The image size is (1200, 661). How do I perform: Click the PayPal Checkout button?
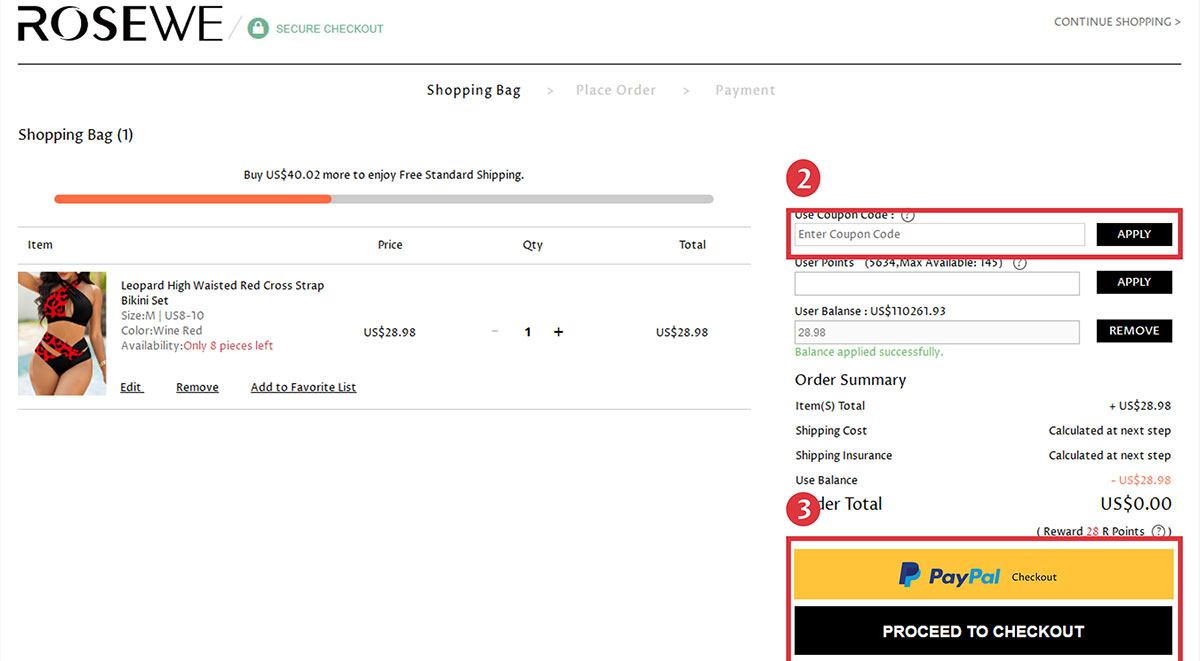983,575
